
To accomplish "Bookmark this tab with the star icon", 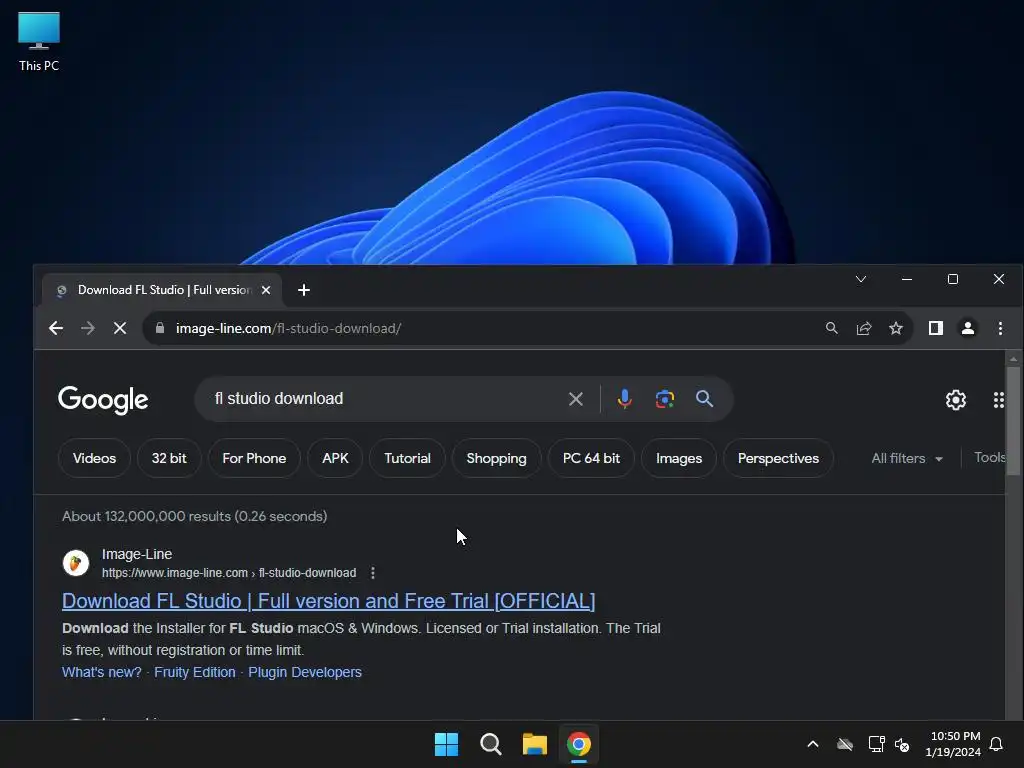I will tap(896, 328).
